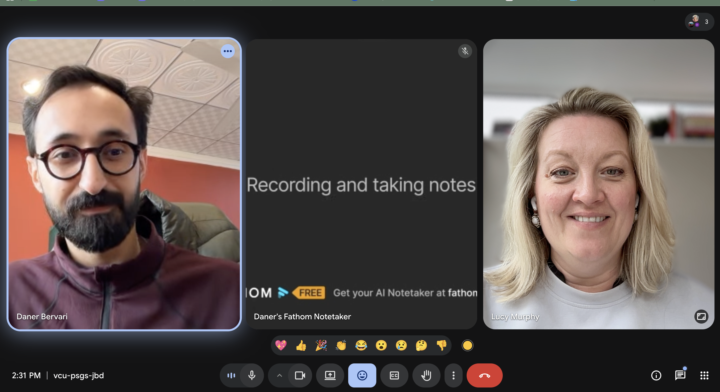Raise your hand

click(x=426, y=375)
